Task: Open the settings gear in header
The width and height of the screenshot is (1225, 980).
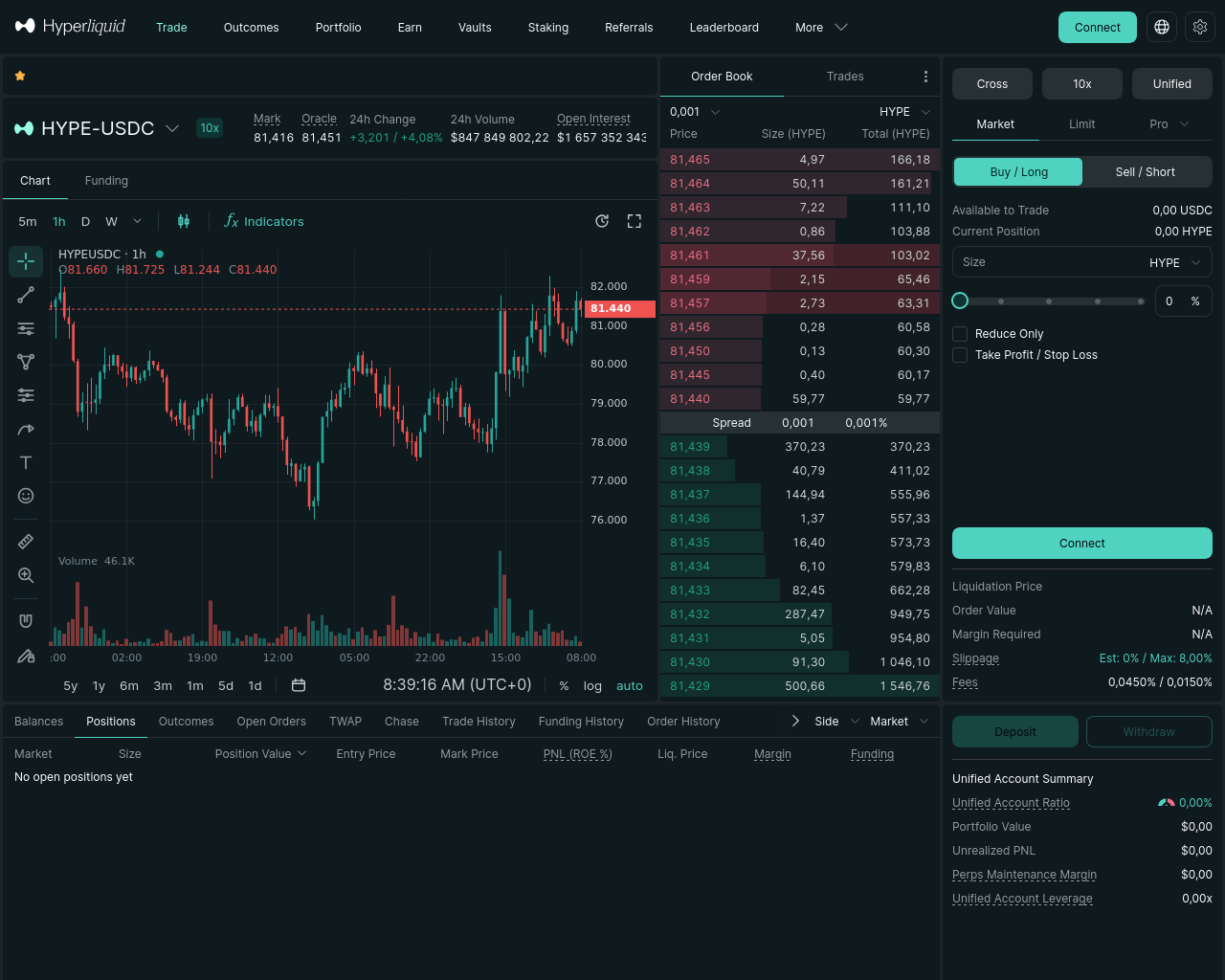Action: 1200,27
